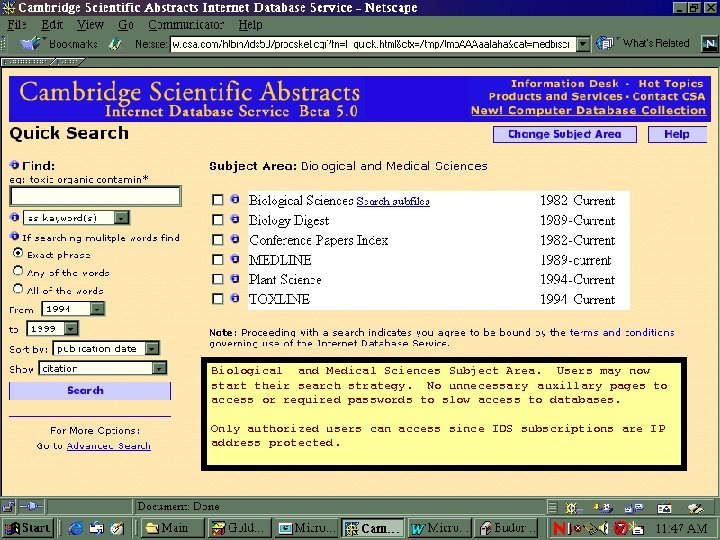The image size is (720, 540).
Task: Check the Conference Papers Index checkbox
Action: [x=218, y=240]
